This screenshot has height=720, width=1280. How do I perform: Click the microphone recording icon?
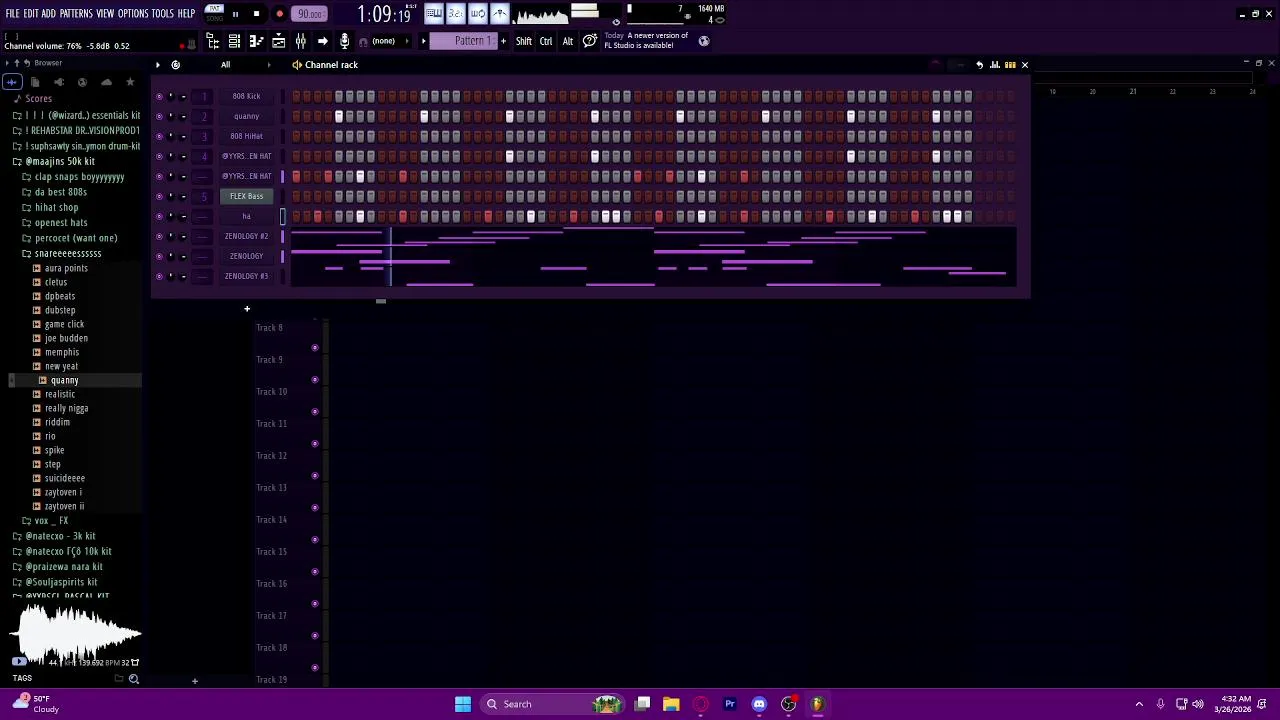pyautogui.click(x=344, y=41)
